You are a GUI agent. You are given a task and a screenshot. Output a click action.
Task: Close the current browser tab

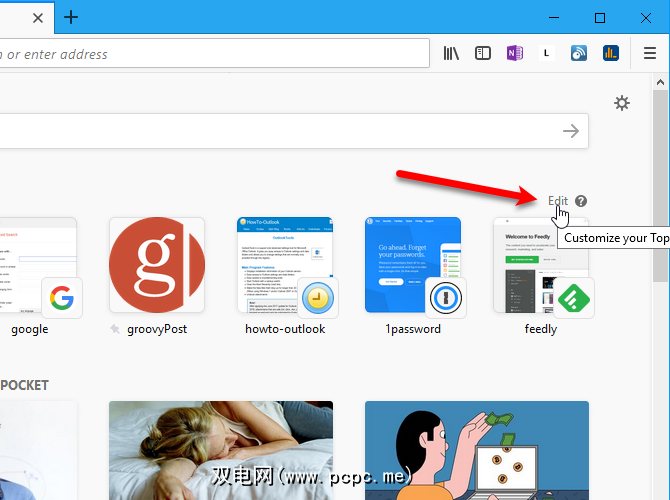tap(38, 18)
